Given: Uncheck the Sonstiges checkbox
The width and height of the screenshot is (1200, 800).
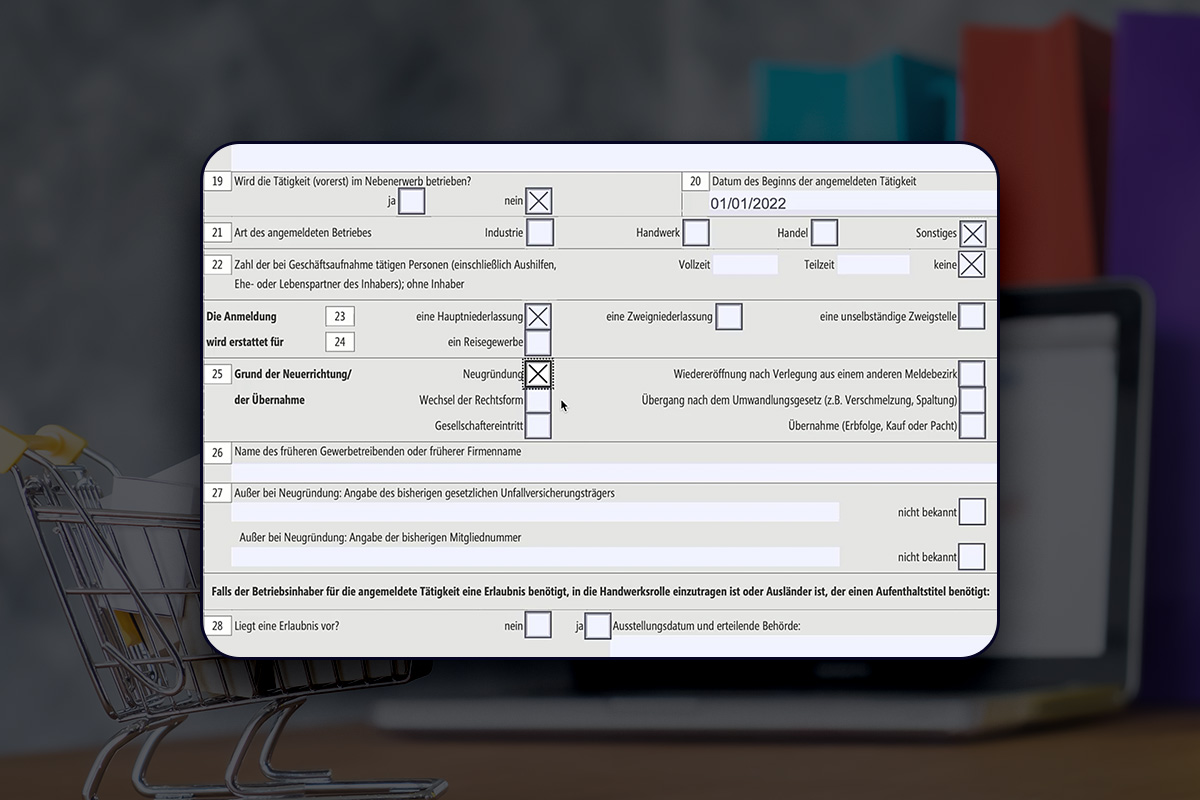Looking at the screenshot, I should click(972, 233).
